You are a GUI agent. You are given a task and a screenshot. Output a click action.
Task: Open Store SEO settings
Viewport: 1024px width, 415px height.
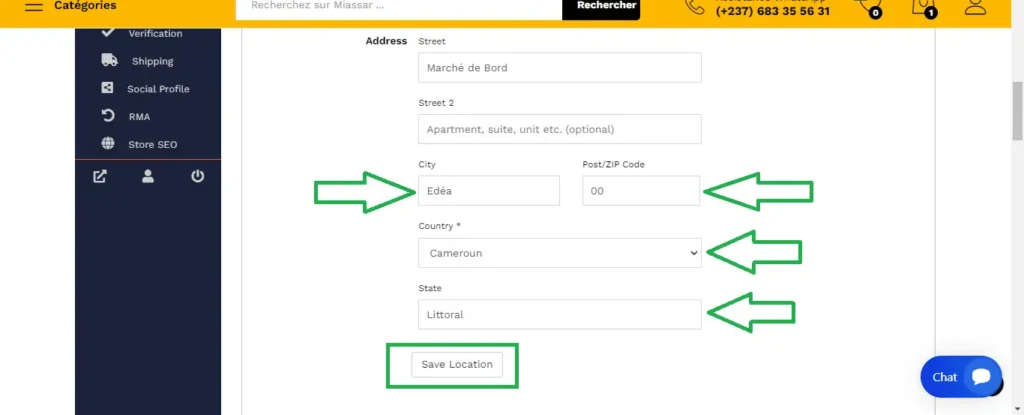click(152, 145)
